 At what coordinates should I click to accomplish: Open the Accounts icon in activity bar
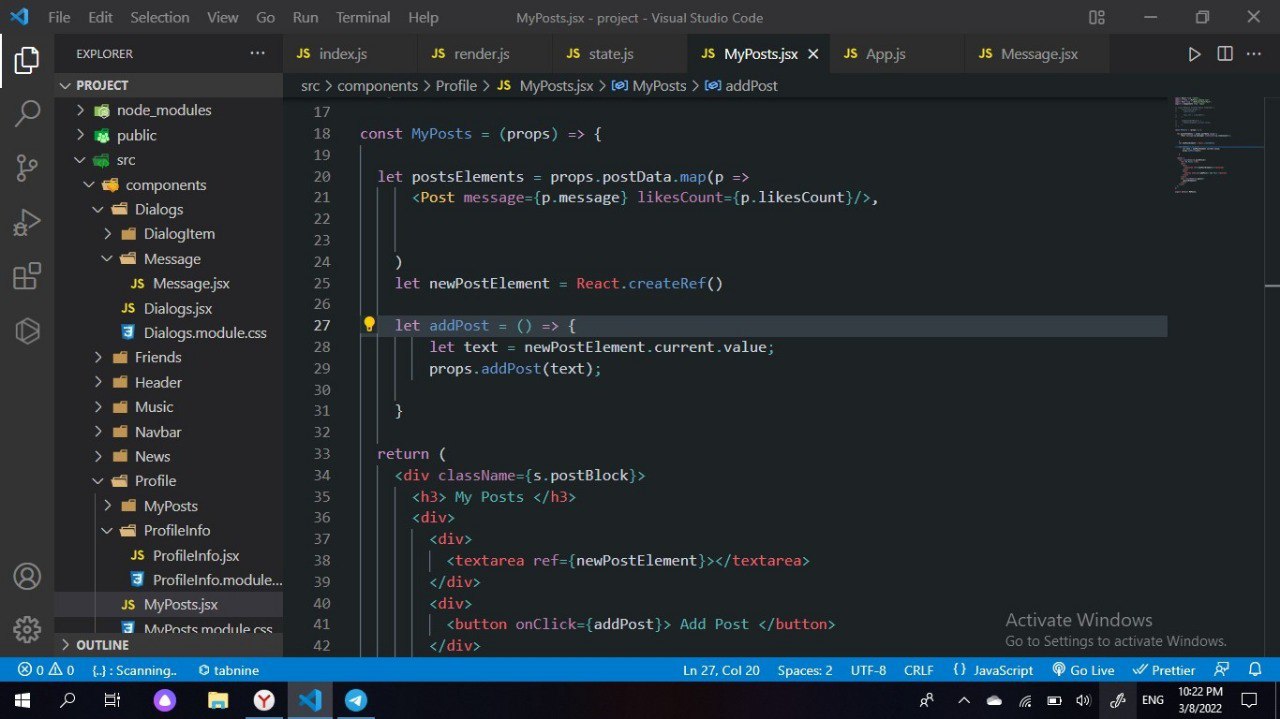[27, 576]
